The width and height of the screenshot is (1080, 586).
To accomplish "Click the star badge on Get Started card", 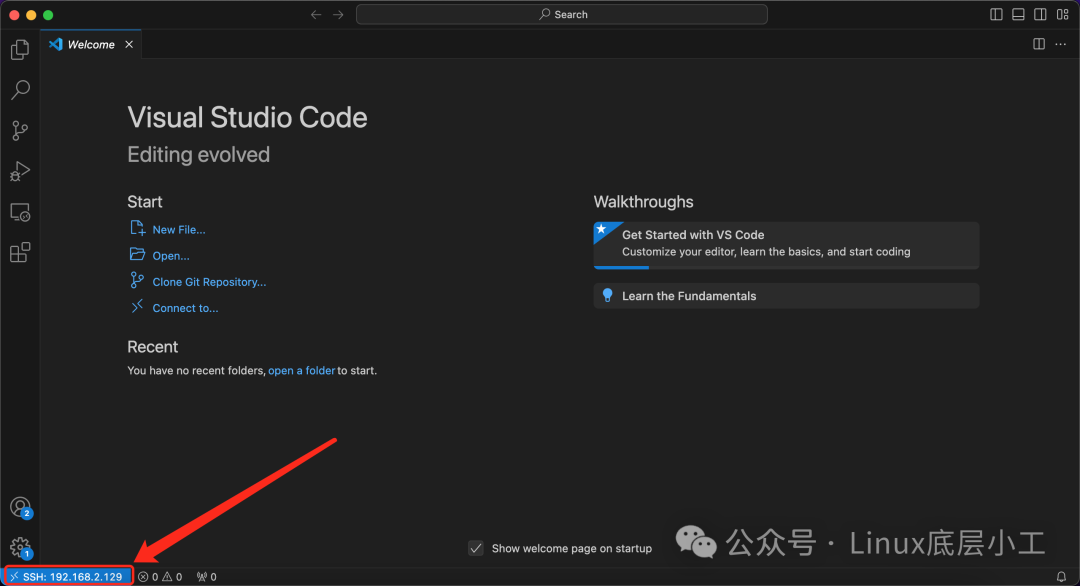I will pyautogui.click(x=602, y=229).
